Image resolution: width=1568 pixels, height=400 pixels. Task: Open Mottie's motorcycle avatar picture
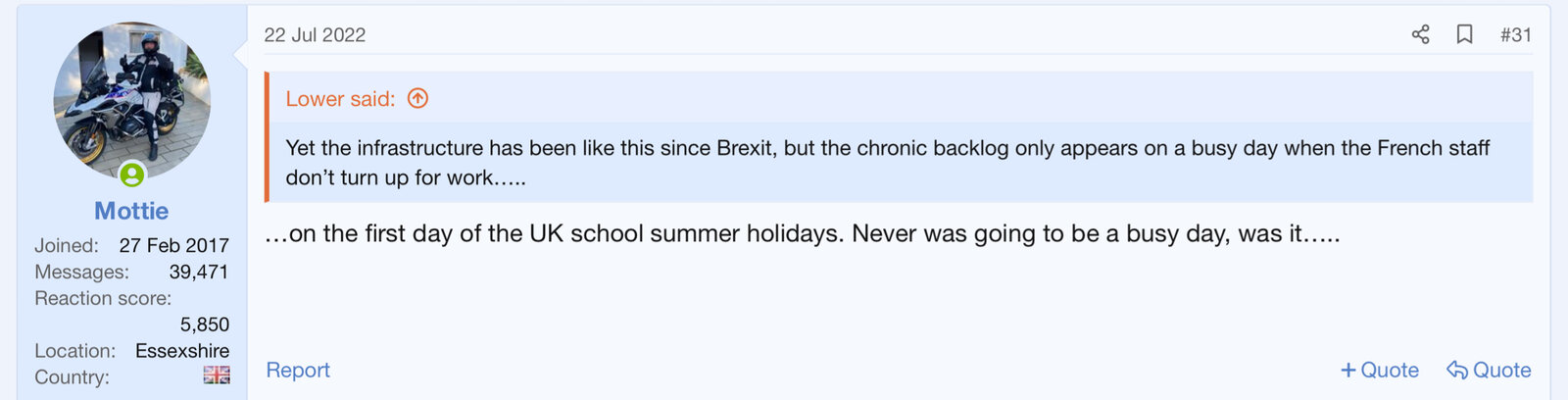coord(131,98)
